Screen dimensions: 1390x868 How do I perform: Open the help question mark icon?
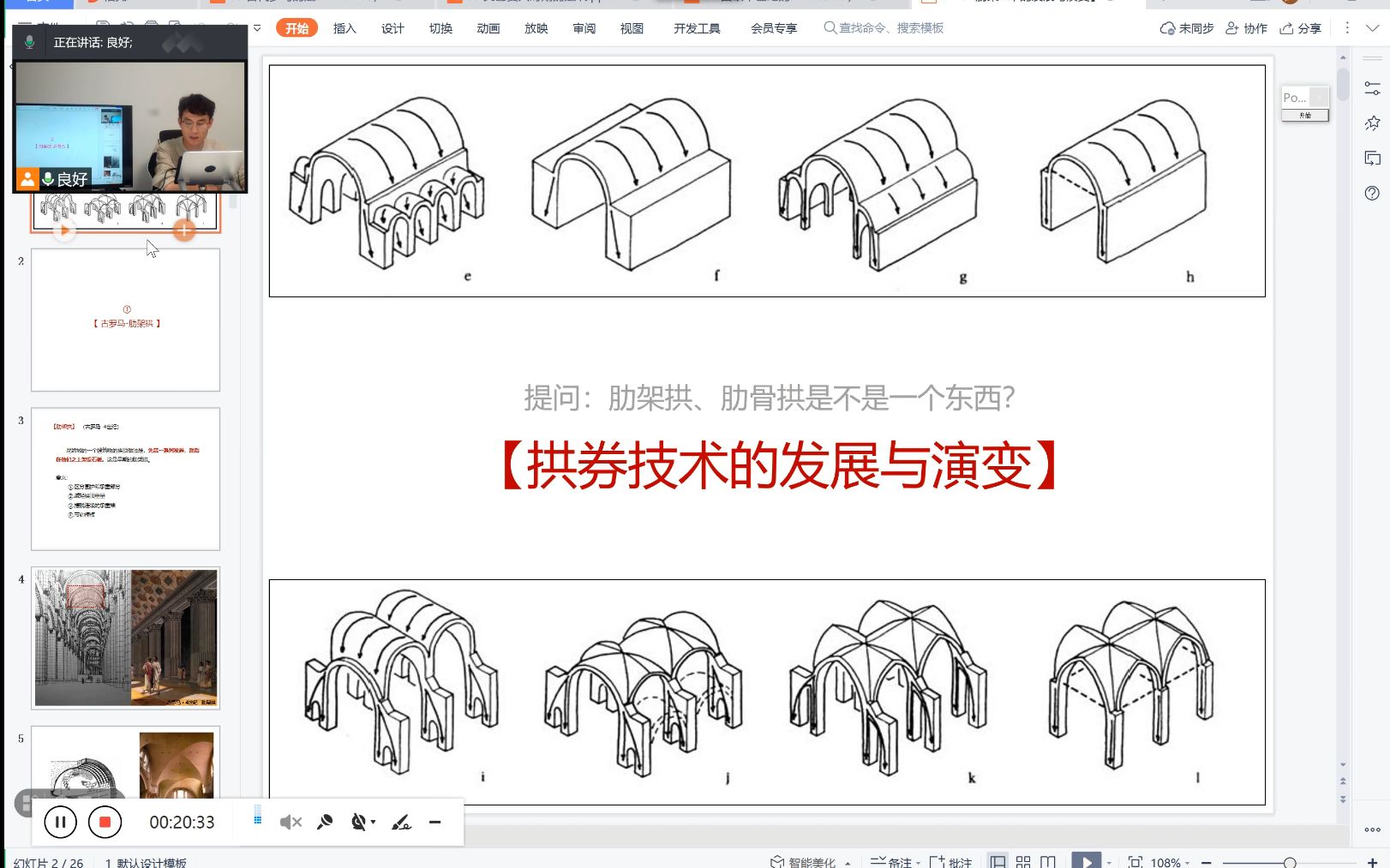click(x=1372, y=193)
